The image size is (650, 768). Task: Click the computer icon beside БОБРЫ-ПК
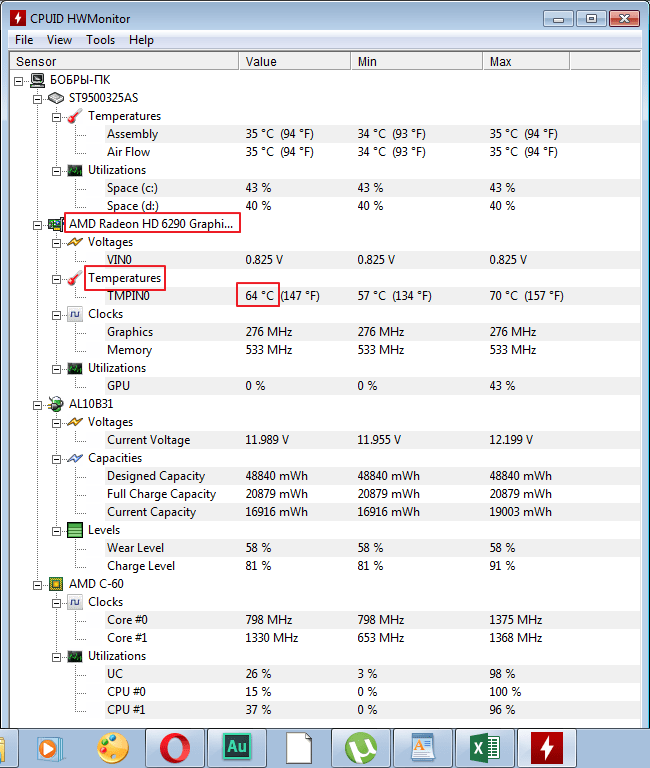click(x=37, y=80)
